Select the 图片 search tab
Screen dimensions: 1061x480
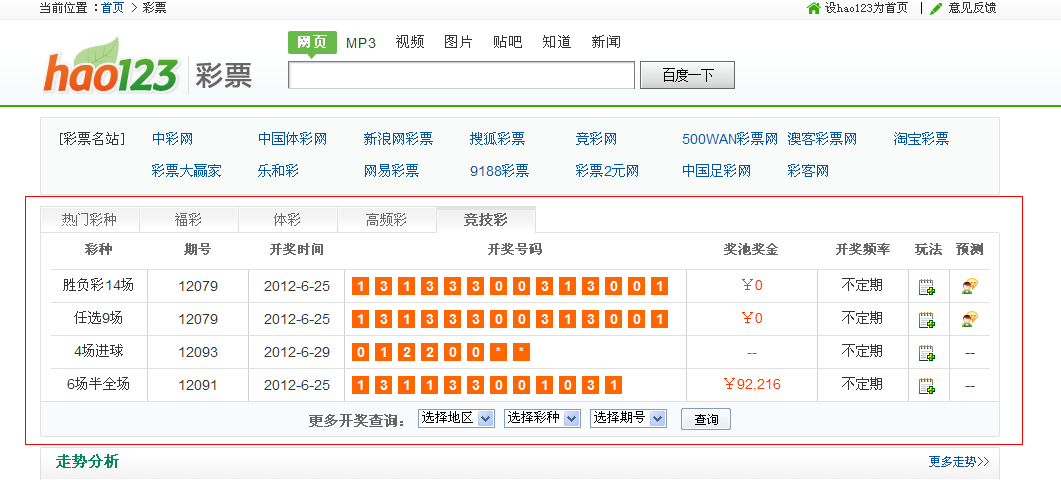click(x=458, y=42)
